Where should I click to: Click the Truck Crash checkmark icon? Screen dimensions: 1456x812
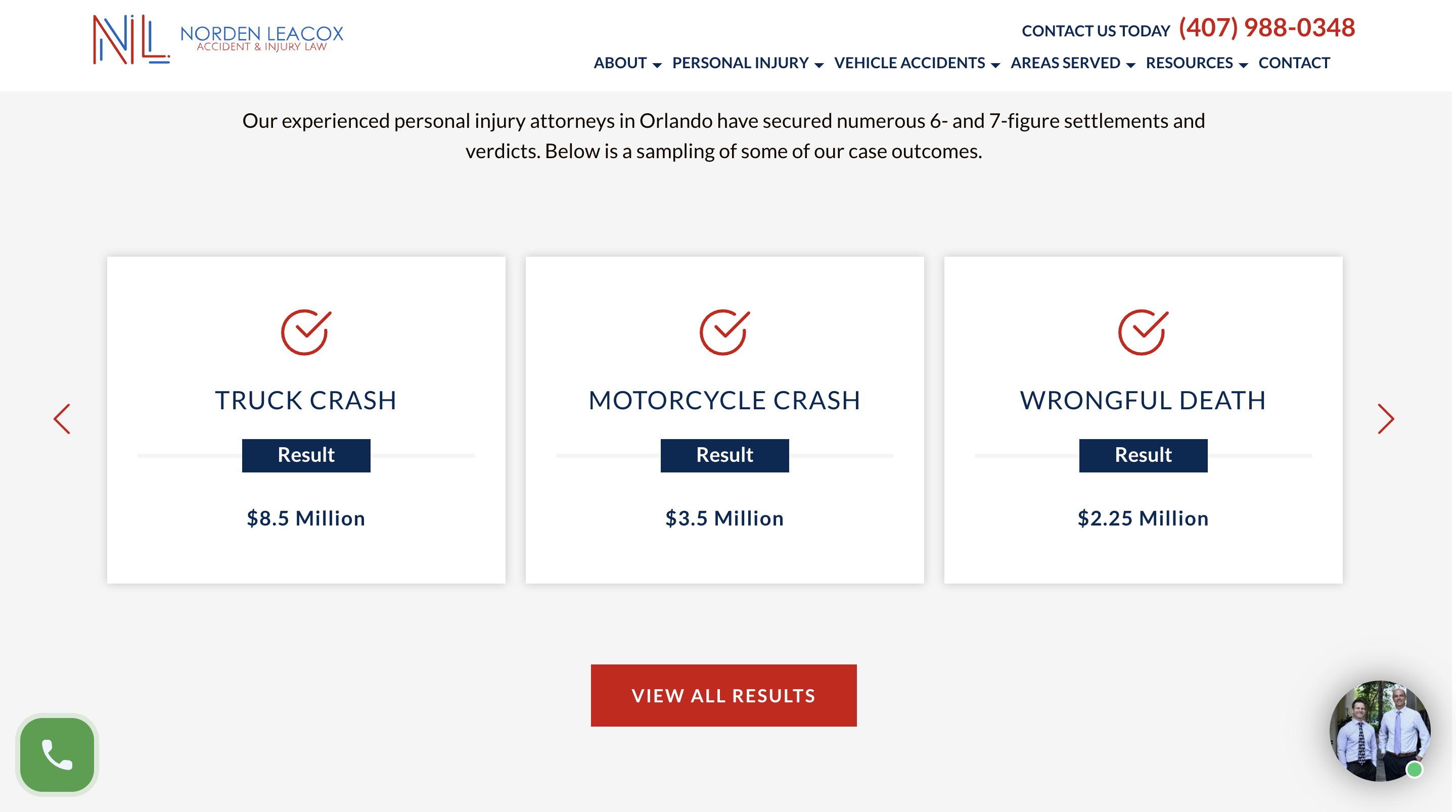tap(306, 332)
